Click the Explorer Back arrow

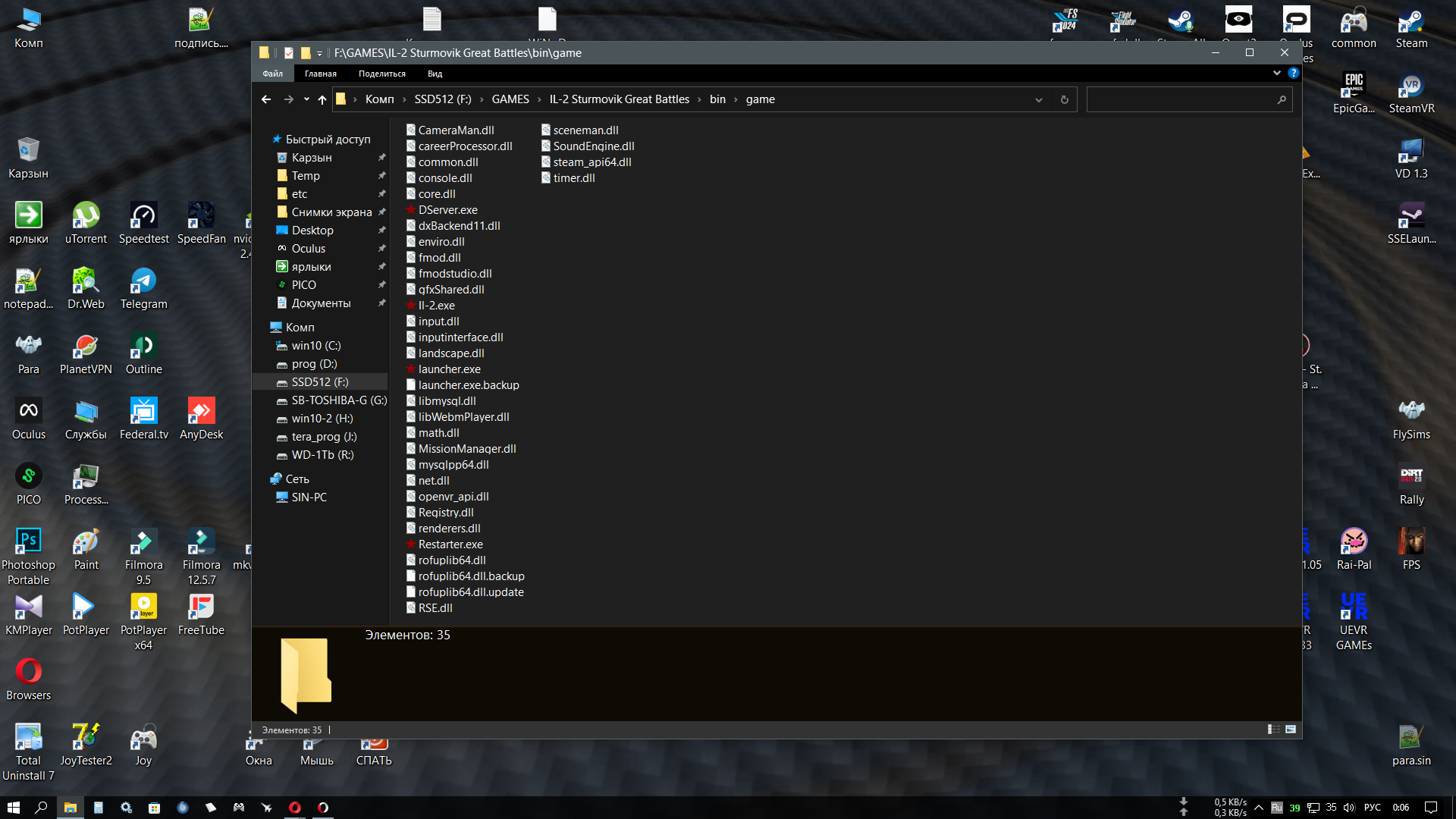[265, 99]
